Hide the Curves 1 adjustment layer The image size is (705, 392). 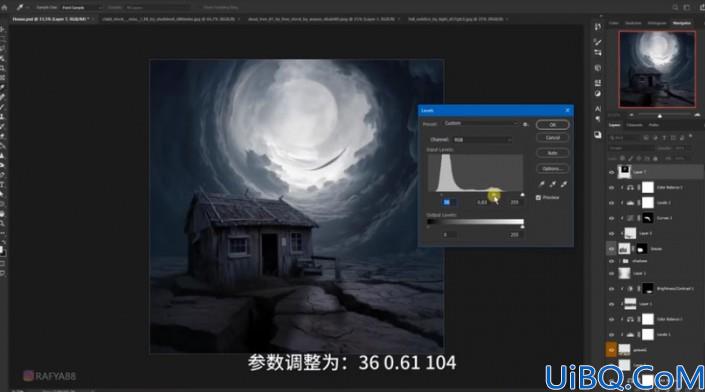611,218
